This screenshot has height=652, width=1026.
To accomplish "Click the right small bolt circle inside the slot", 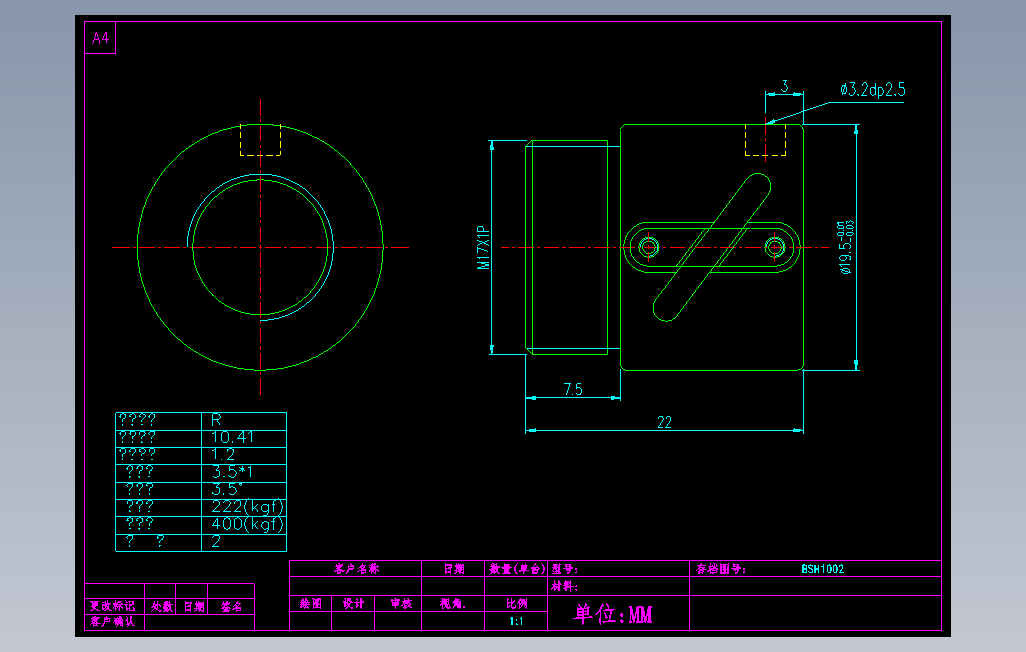I will (x=775, y=247).
